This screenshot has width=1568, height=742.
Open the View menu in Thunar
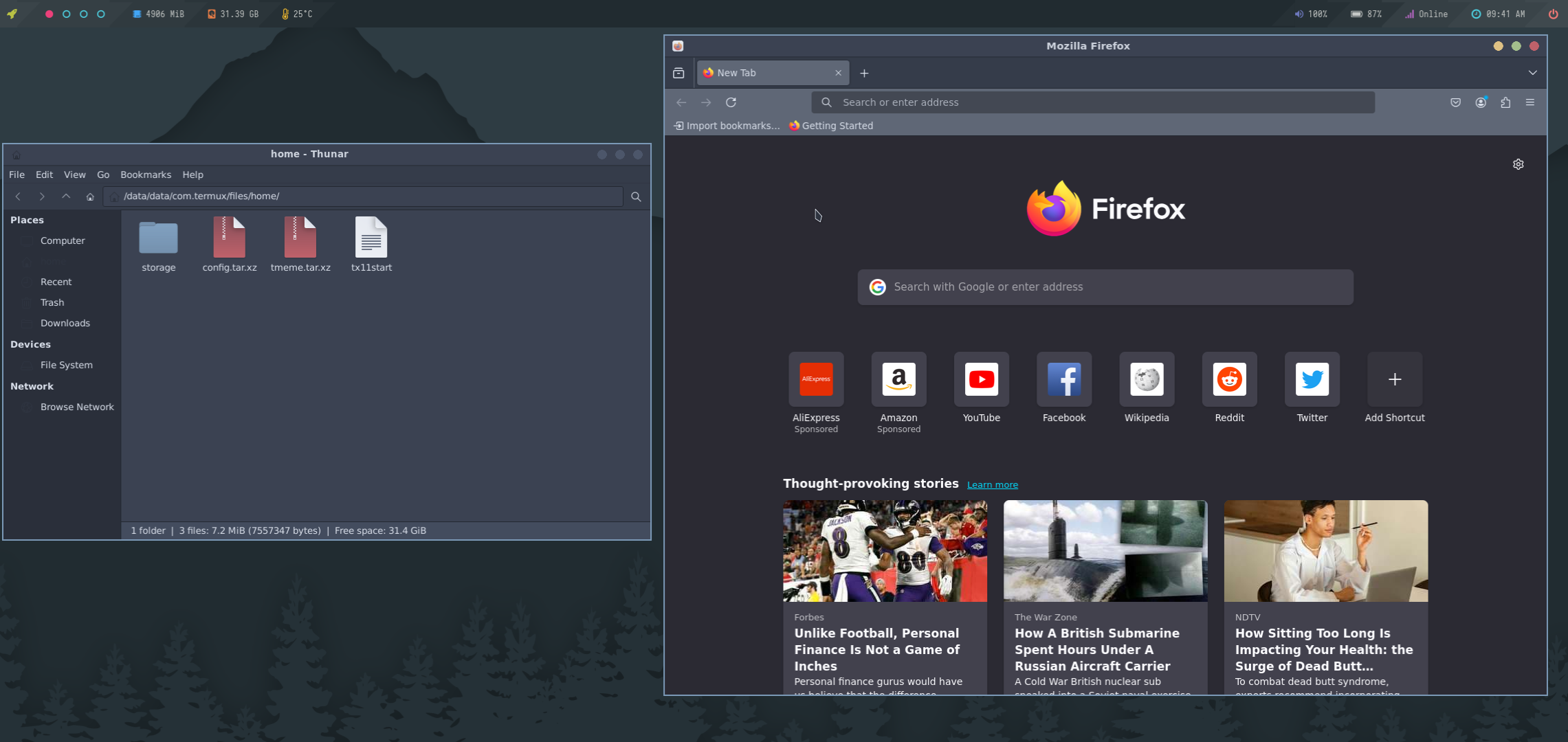point(74,175)
